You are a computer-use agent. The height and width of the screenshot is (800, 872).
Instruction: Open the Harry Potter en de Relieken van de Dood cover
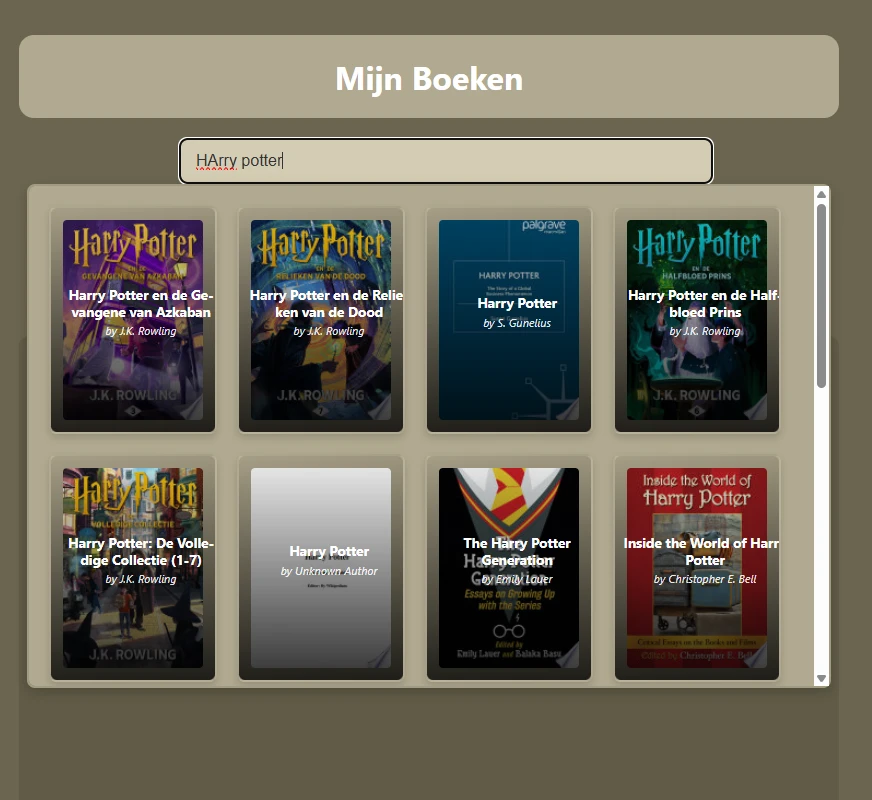coord(321,250)
